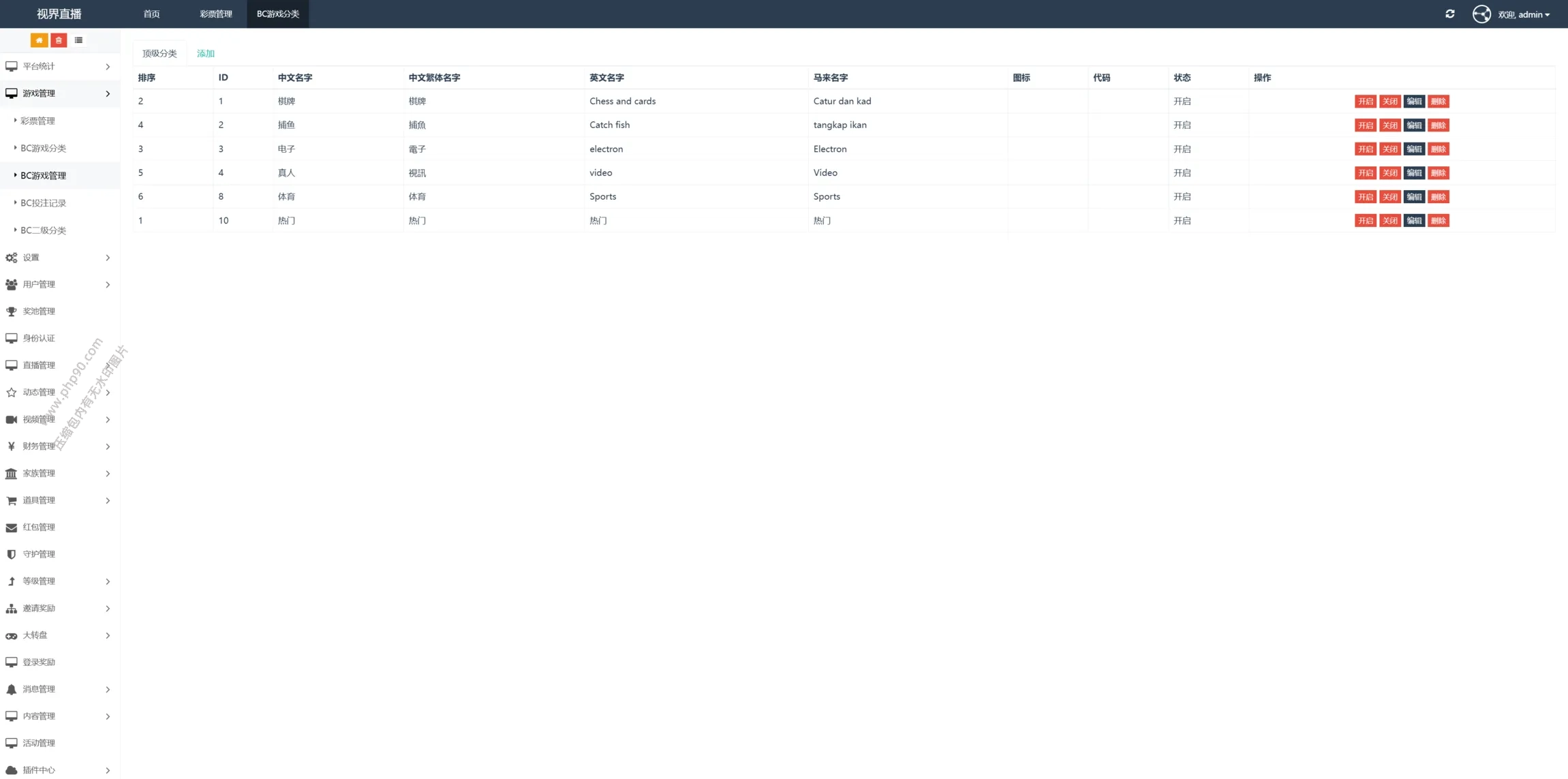Click the orange home icon in sidebar
This screenshot has width=1568, height=779.
39,40
